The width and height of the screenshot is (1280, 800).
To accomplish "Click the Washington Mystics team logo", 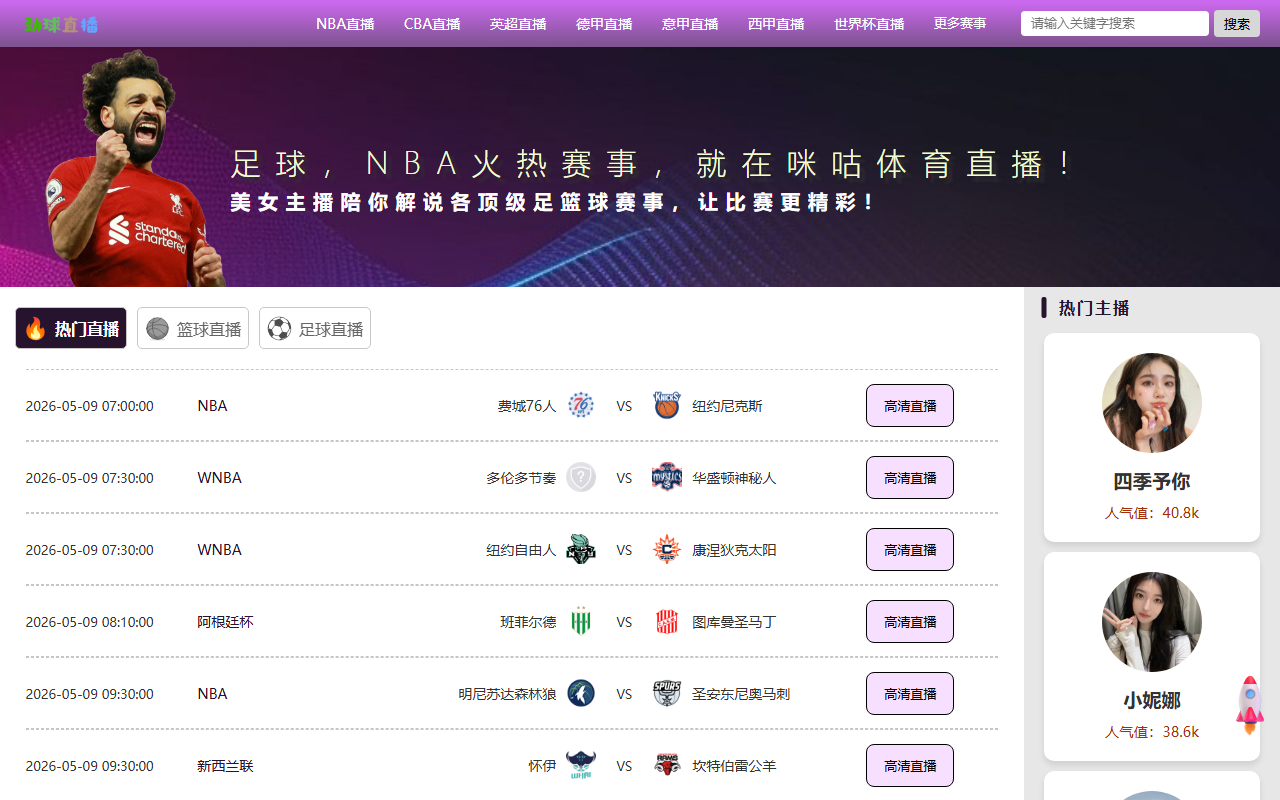I will [667, 477].
